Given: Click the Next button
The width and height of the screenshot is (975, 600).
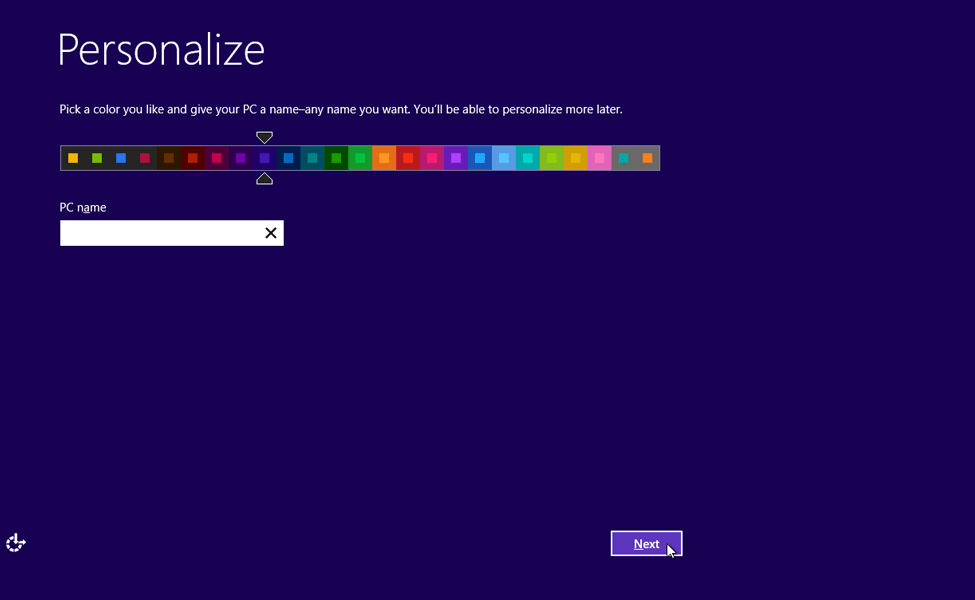Looking at the screenshot, I should (x=646, y=543).
